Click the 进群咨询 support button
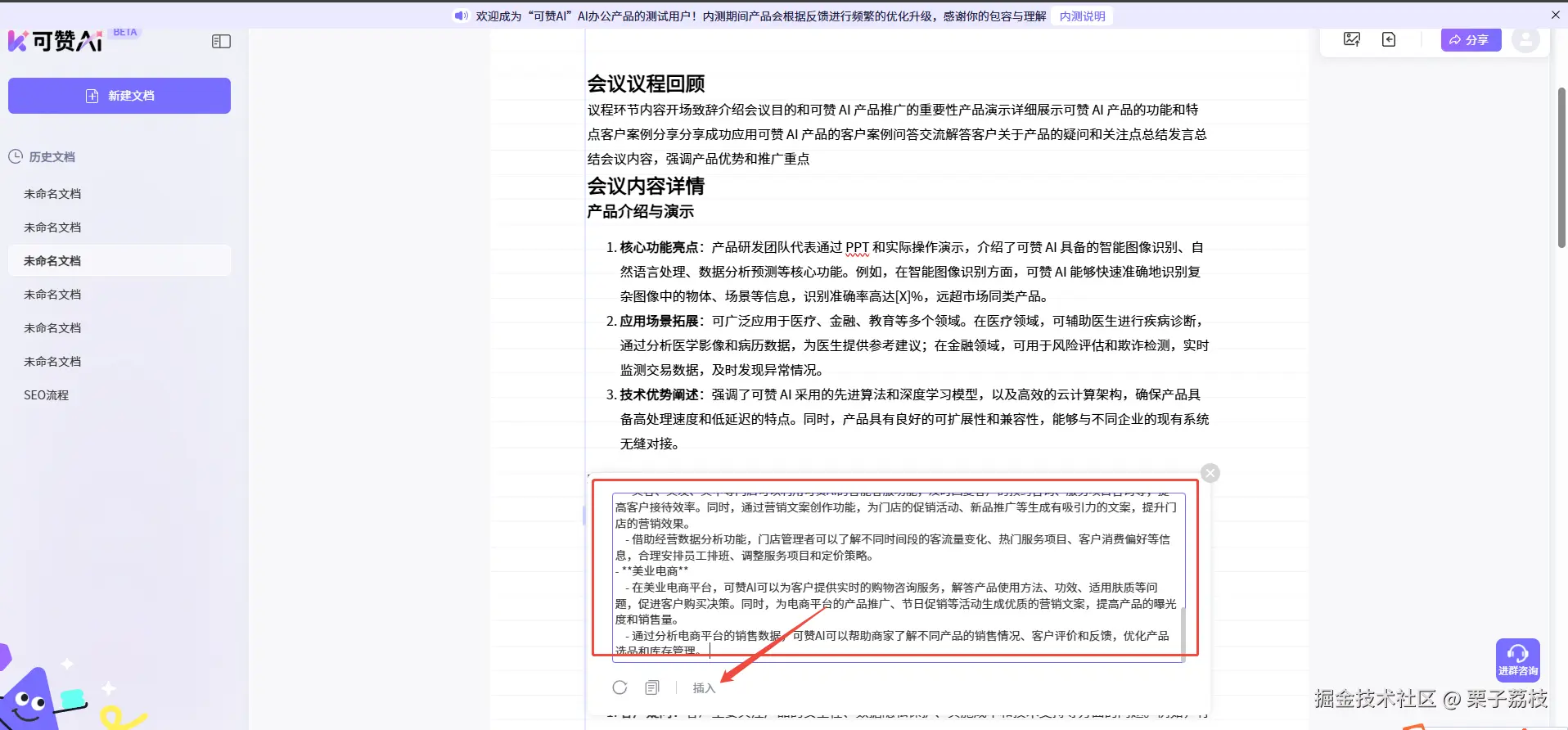 pyautogui.click(x=1517, y=660)
